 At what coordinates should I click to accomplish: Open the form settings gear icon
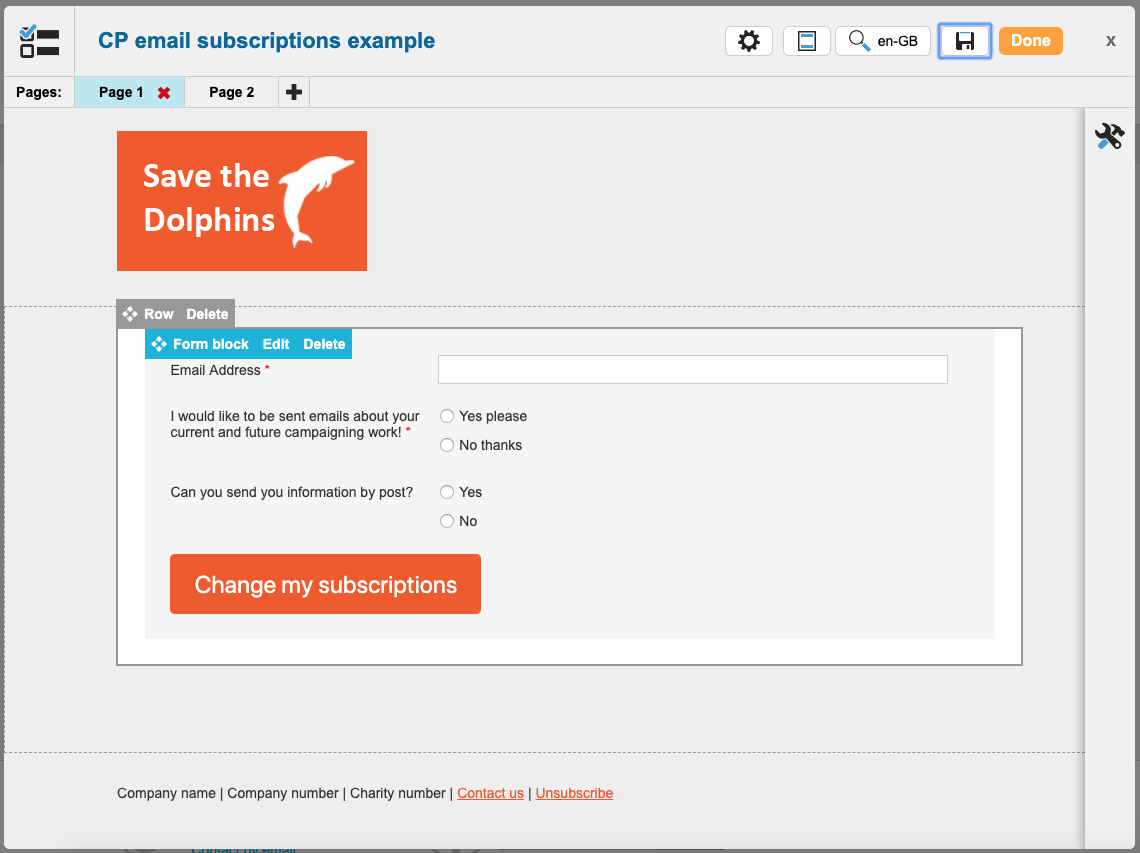748,41
